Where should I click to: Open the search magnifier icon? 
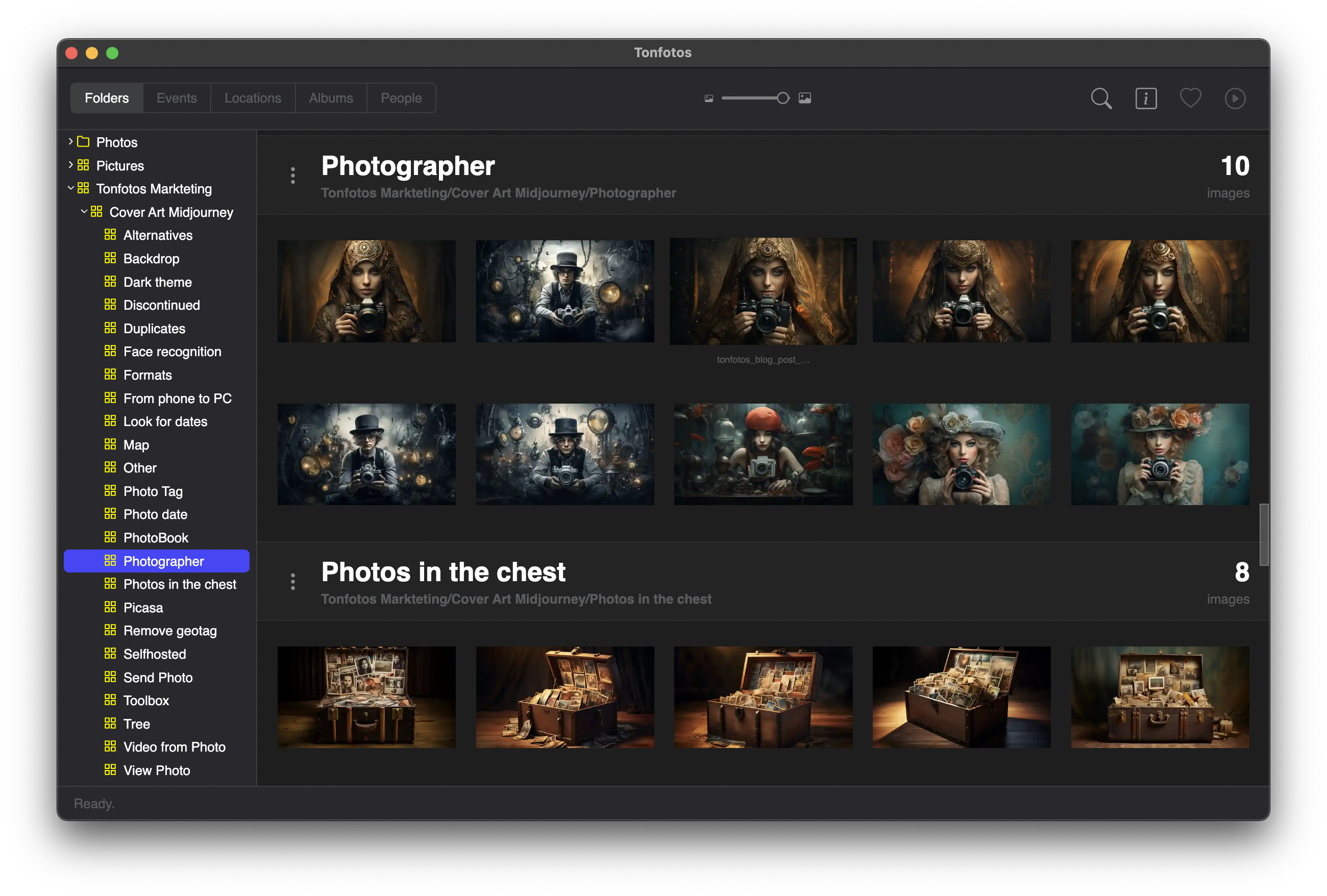pos(1101,98)
